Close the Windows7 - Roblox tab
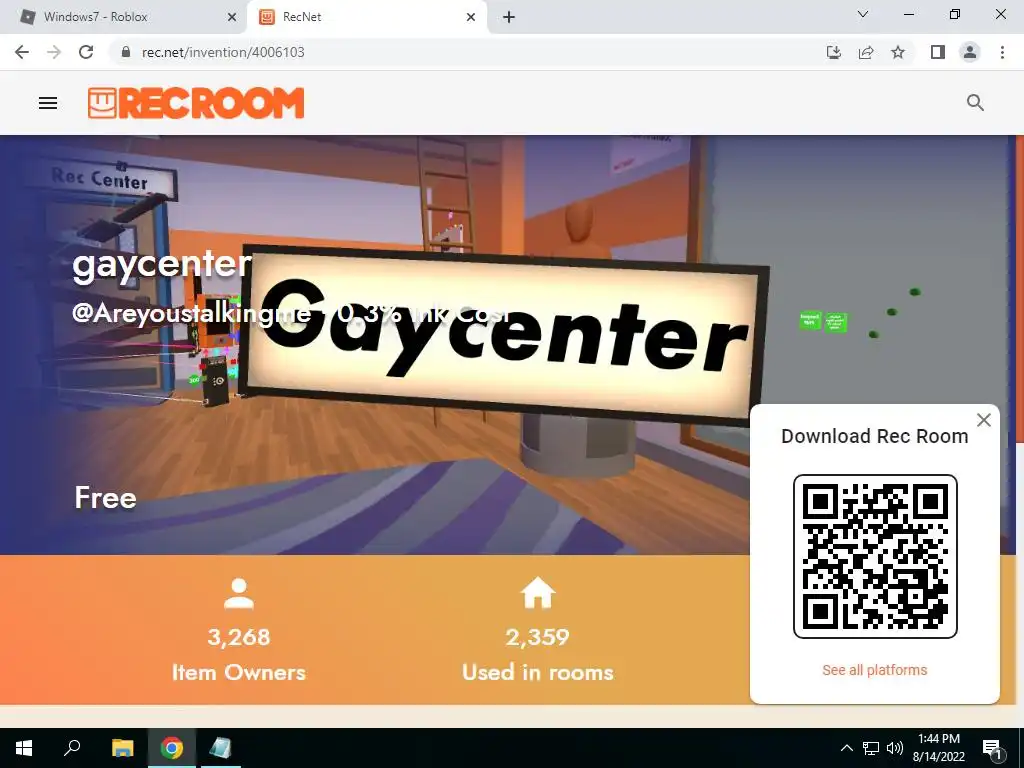1024x768 pixels. click(232, 18)
